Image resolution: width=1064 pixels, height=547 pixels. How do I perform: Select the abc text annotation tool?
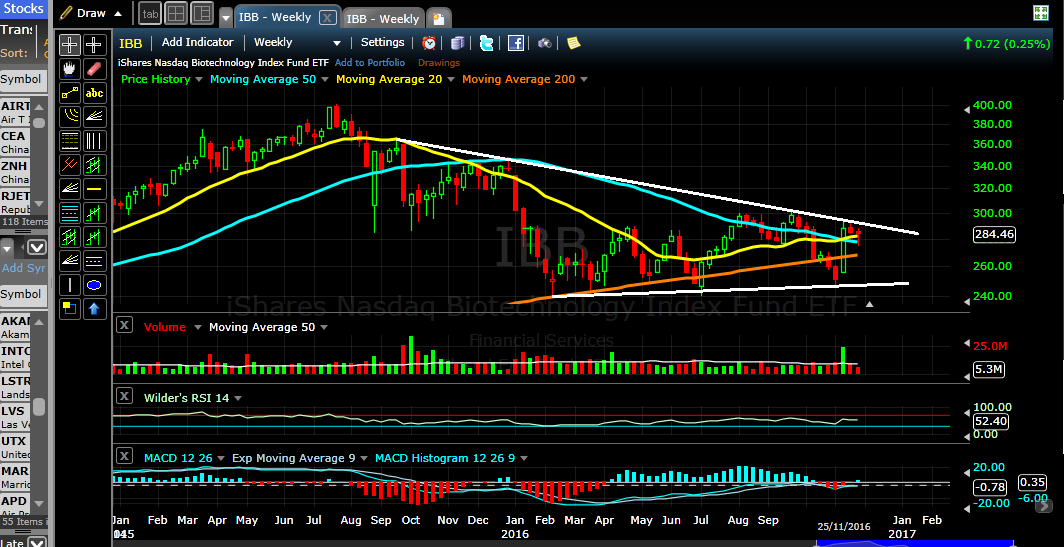coord(94,93)
